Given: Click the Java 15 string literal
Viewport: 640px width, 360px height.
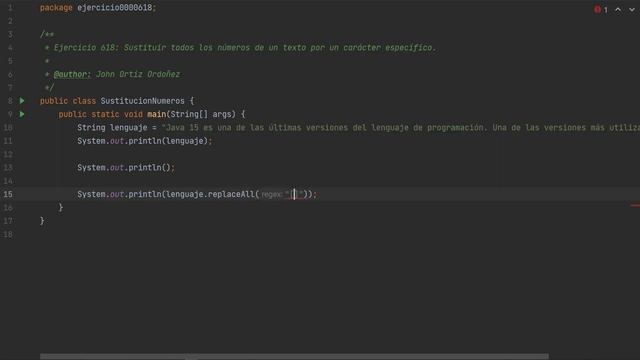Looking at the screenshot, I should (401, 128).
